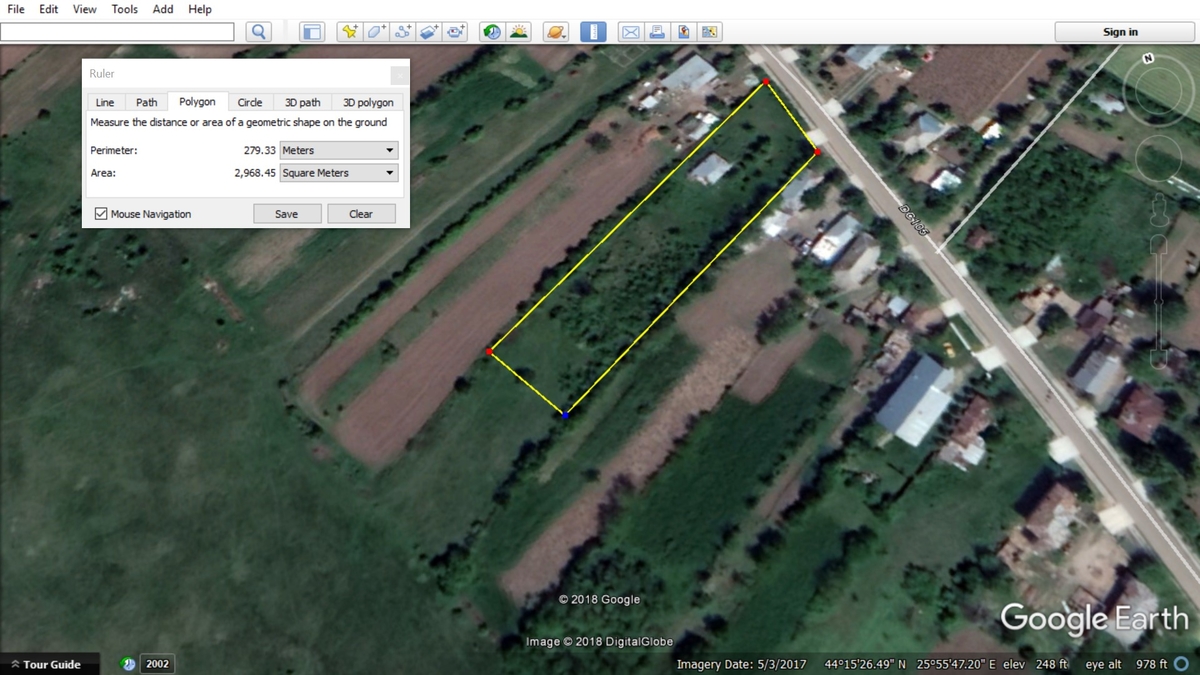Open the historical imagery clock icon
Image resolution: width=1200 pixels, height=675 pixels.
492,32
